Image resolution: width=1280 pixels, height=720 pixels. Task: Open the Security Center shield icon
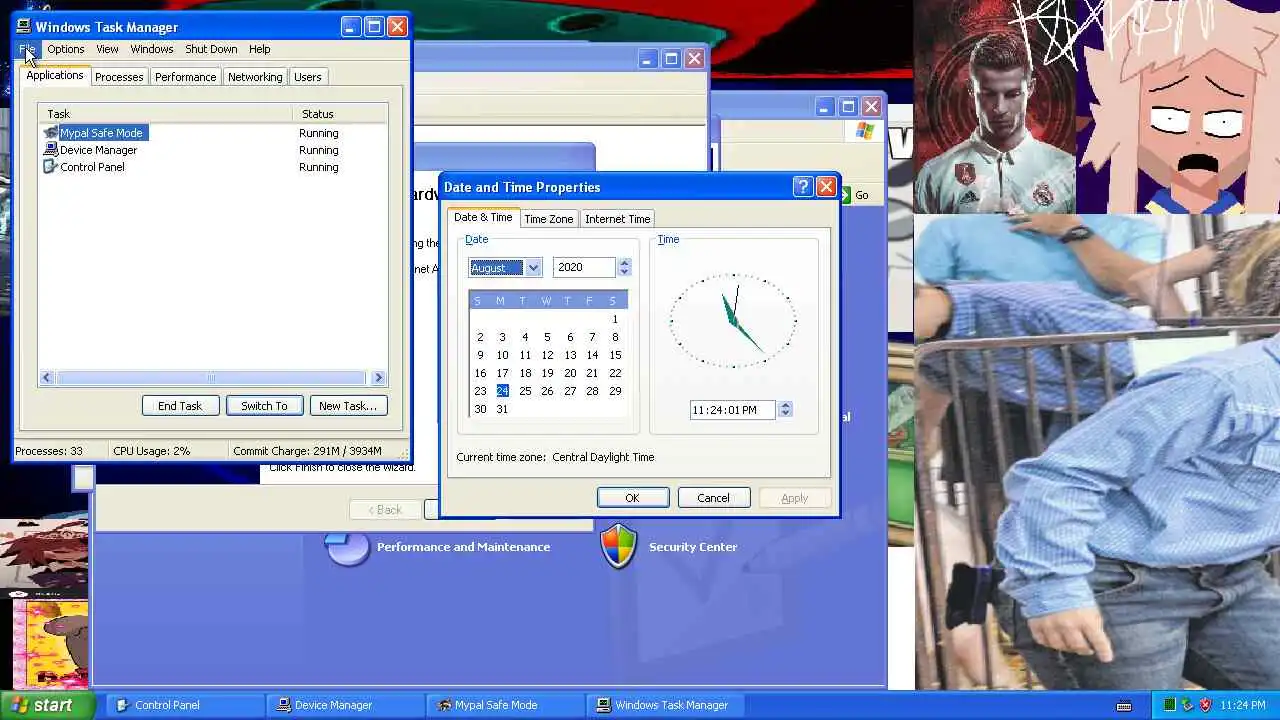click(618, 547)
